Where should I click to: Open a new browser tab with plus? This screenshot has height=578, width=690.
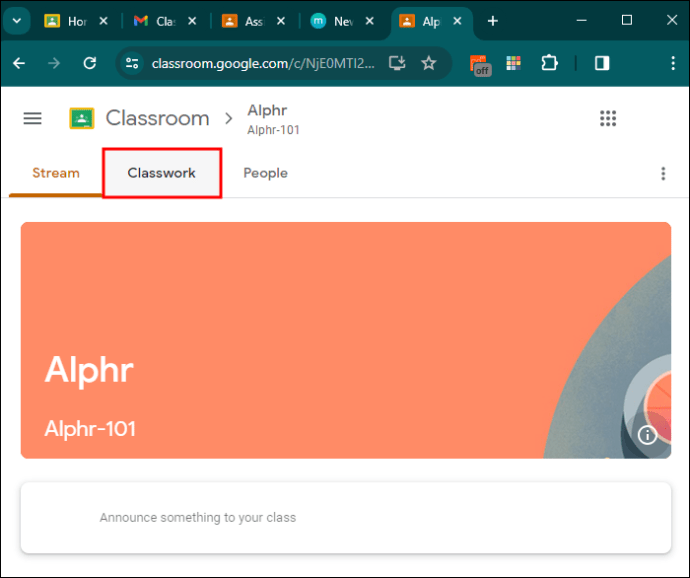point(493,21)
